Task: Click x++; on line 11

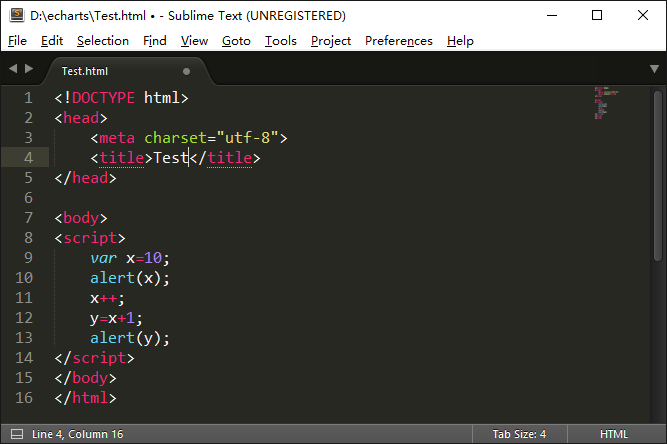Action: [x=107, y=298]
